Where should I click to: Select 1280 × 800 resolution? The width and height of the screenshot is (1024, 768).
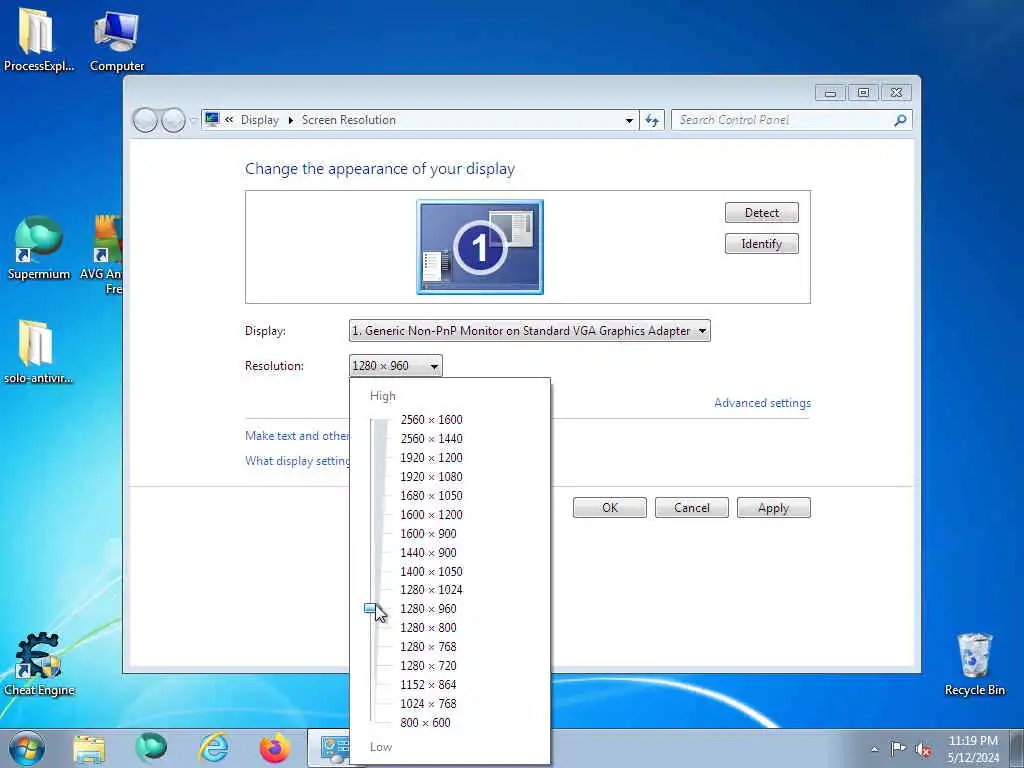tap(428, 627)
